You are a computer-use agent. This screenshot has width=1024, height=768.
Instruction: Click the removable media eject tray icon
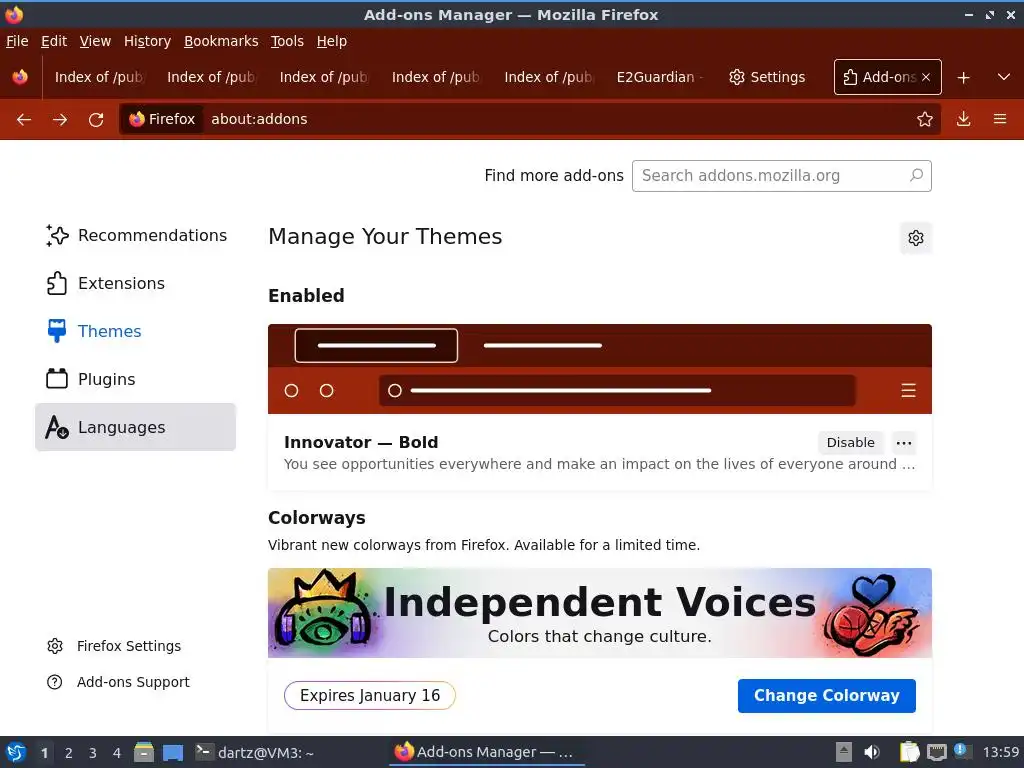(x=844, y=752)
